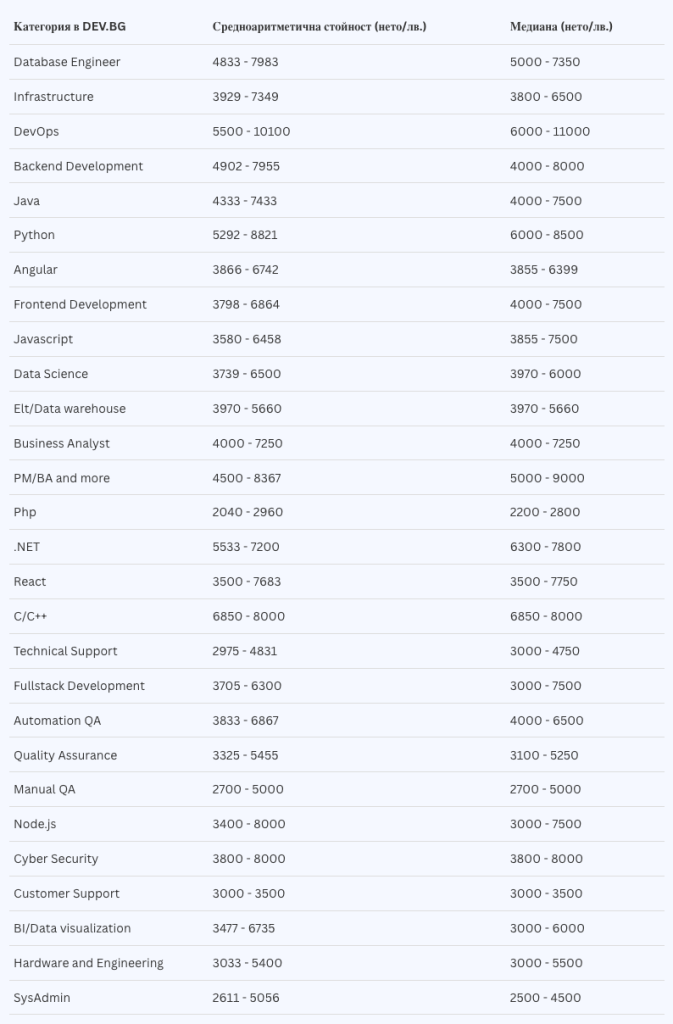673x1024 pixels.
Task: Click the DevOps row label
Action: 36,131
